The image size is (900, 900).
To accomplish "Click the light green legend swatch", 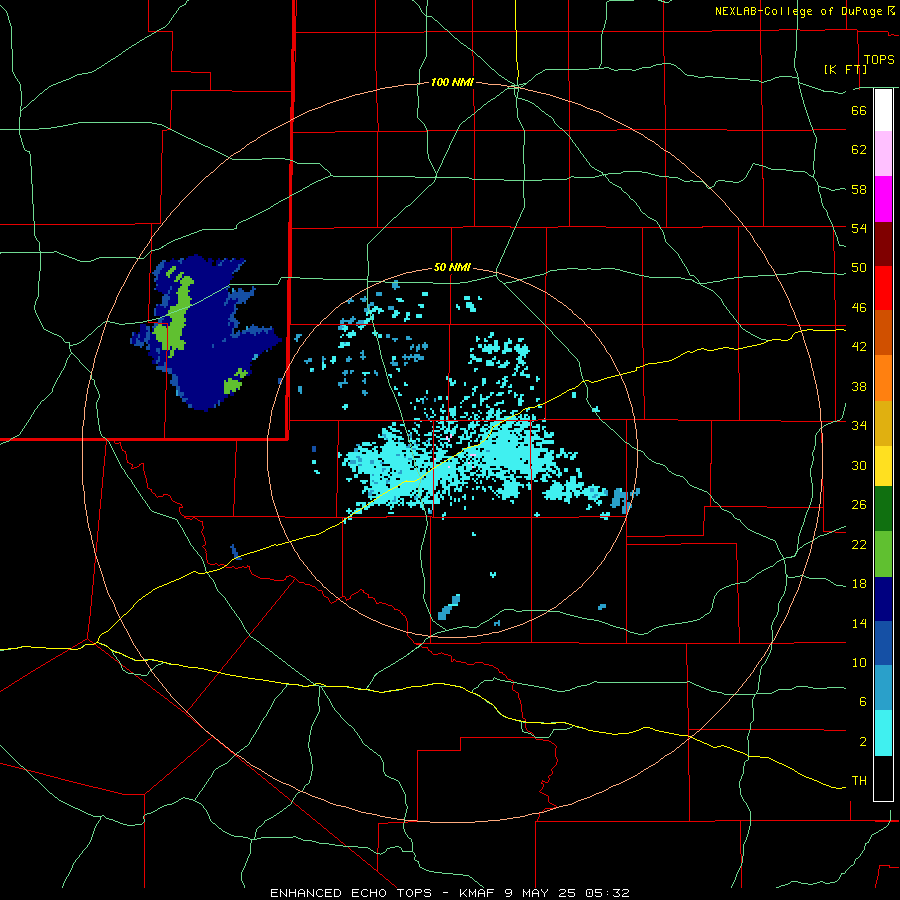I will click(x=883, y=554).
